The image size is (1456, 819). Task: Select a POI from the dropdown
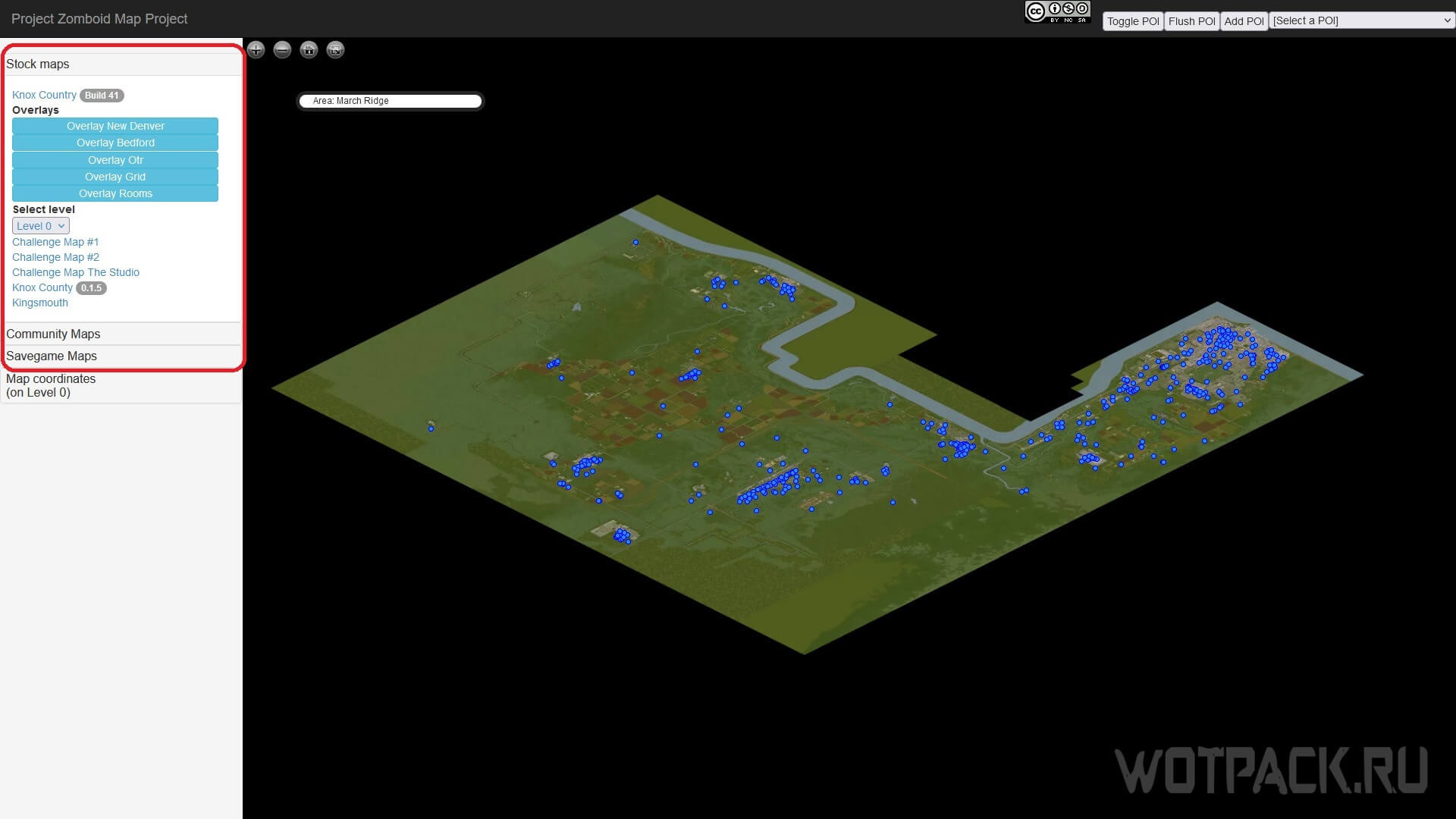[1362, 20]
